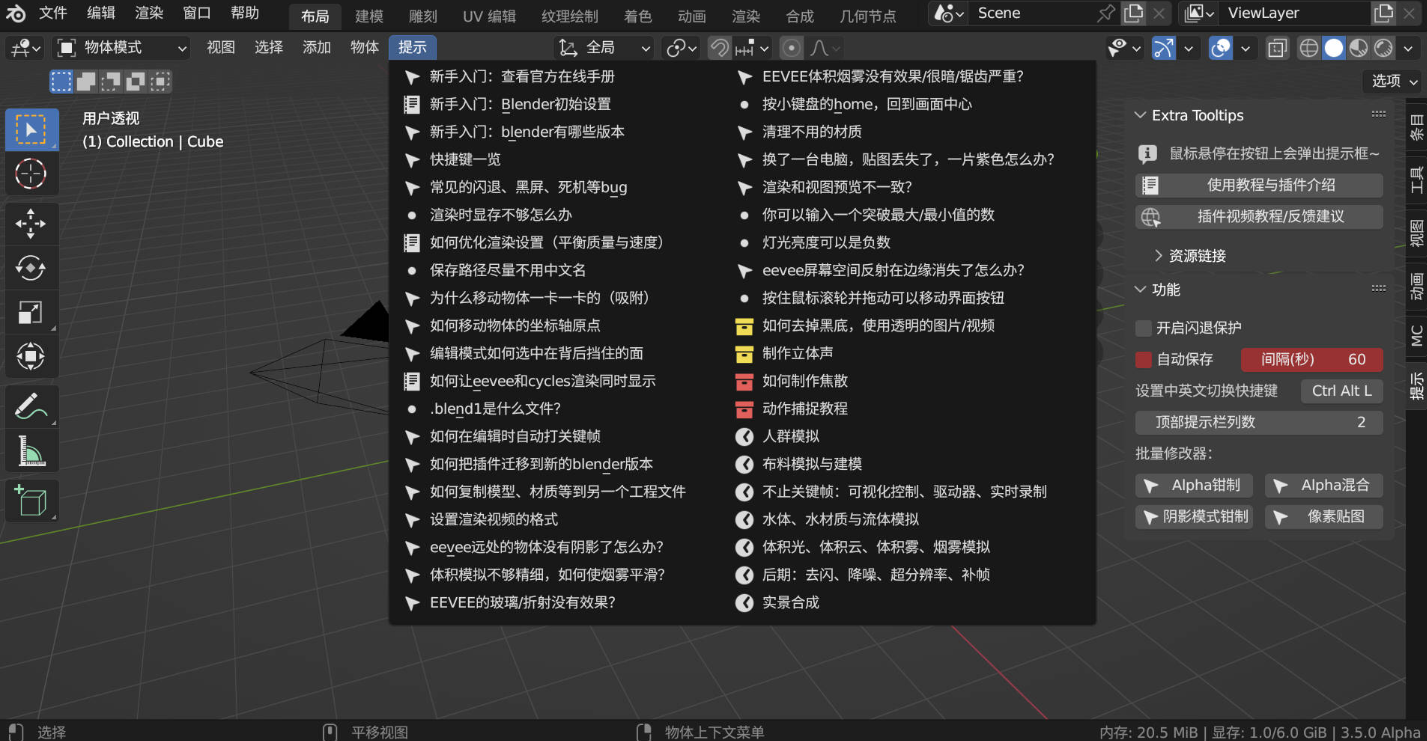Image resolution: width=1427 pixels, height=741 pixels.
Task: Open the 文件 menu
Action: click(53, 13)
